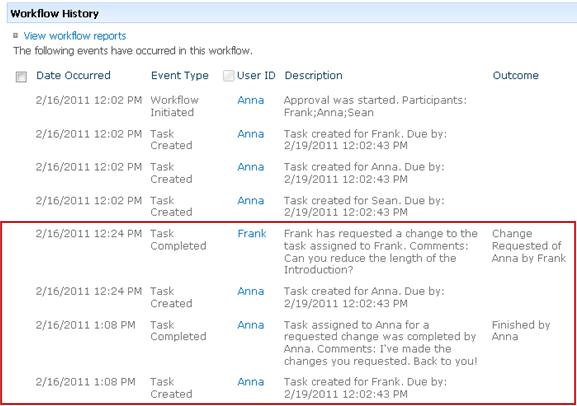Toggle the checkbox beside User ID header

tap(229, 75)
